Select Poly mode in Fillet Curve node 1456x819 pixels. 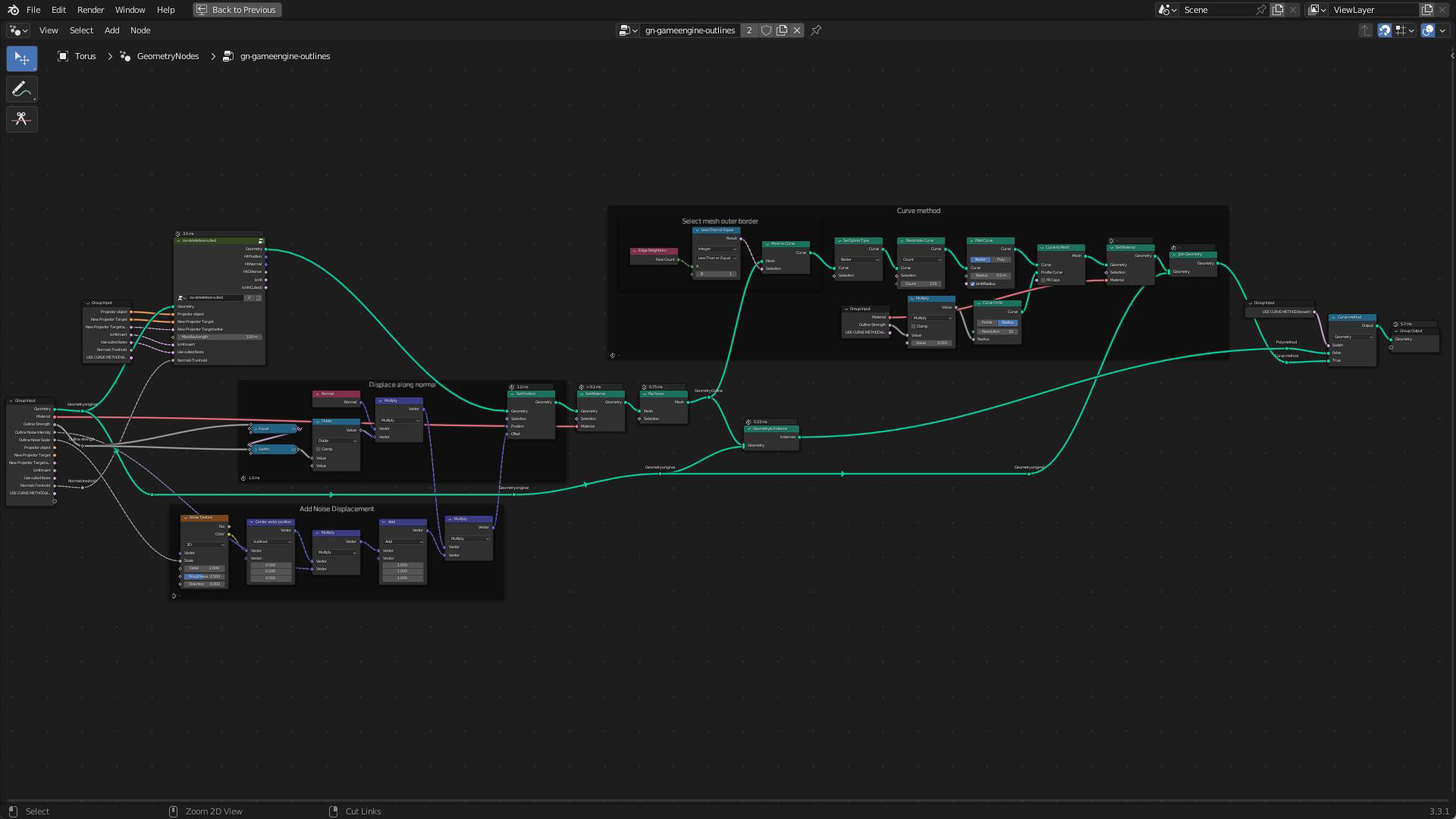(1000, 259)
